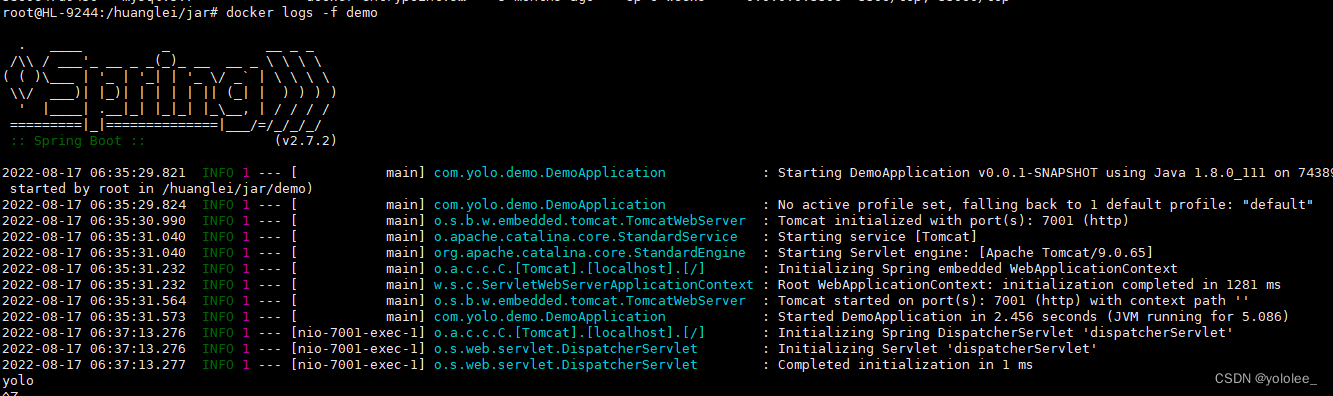Click 'No active profile set' log message
The height and width of the screenshot is (396, 1333).
[861, 205]
